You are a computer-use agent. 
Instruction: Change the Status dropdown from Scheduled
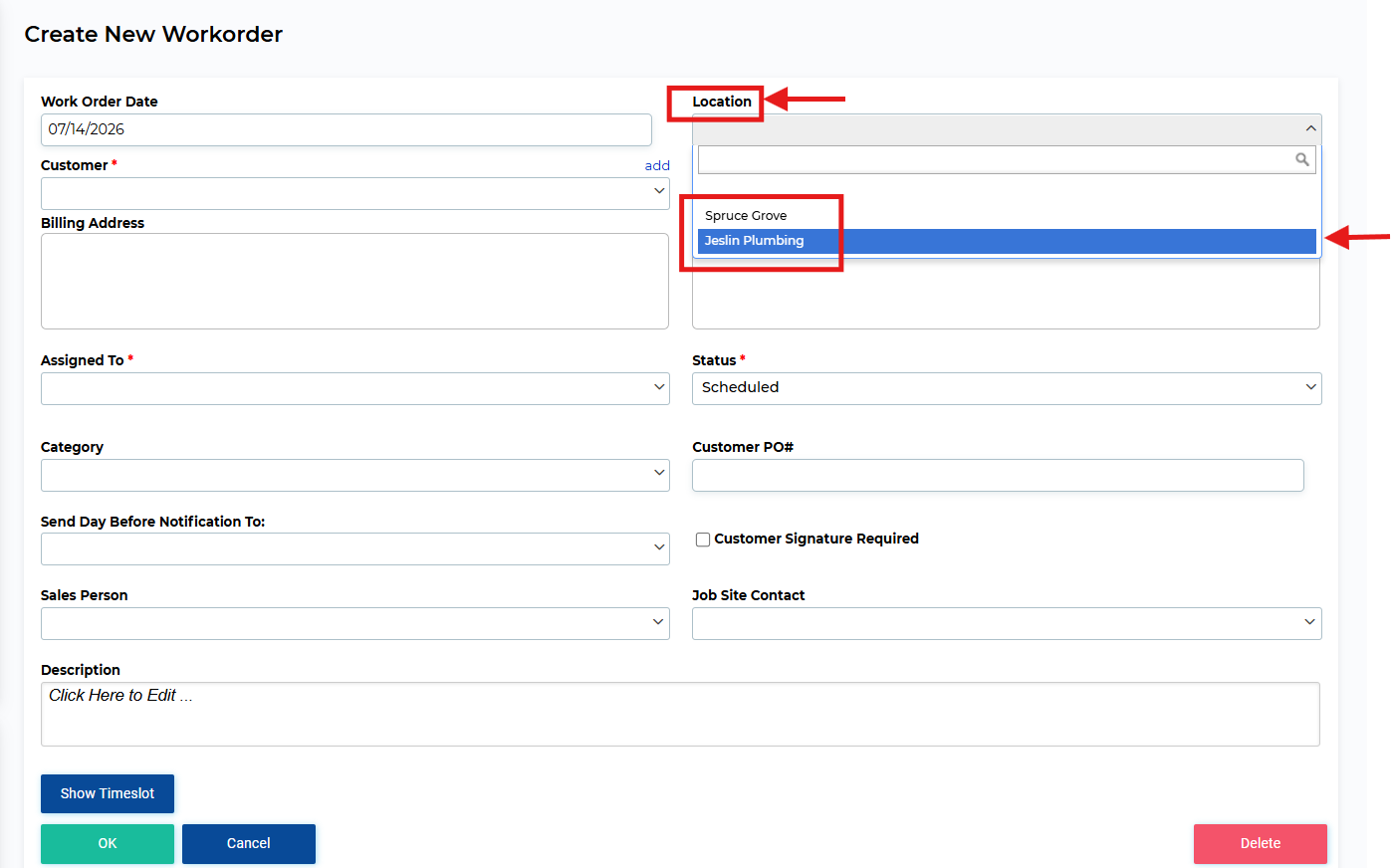coord(1007,388)
